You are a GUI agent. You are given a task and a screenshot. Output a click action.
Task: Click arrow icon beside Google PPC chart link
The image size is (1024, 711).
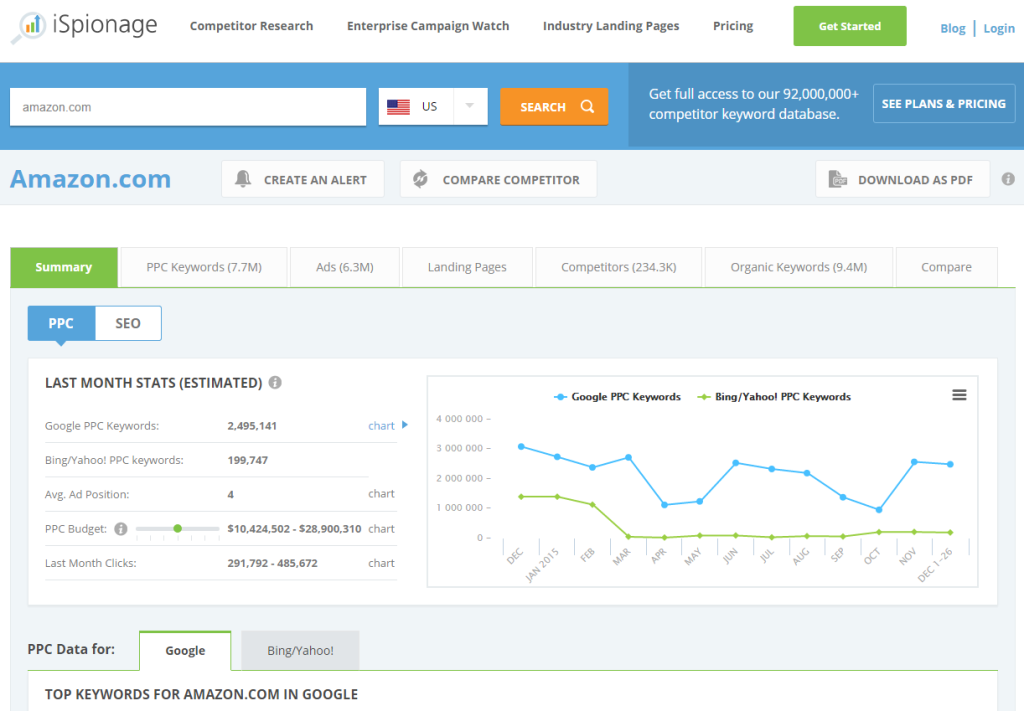click(x=405, y=425)
